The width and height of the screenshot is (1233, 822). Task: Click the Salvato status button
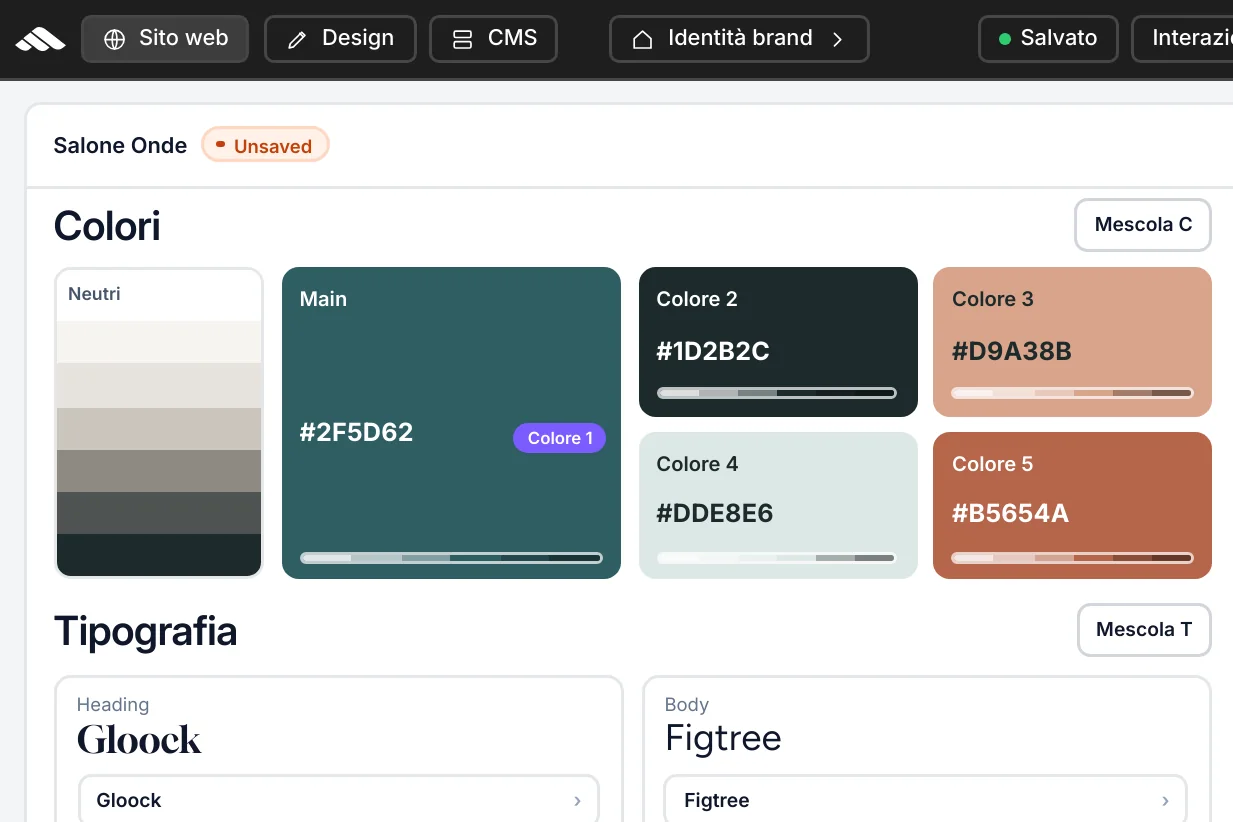1048,39
